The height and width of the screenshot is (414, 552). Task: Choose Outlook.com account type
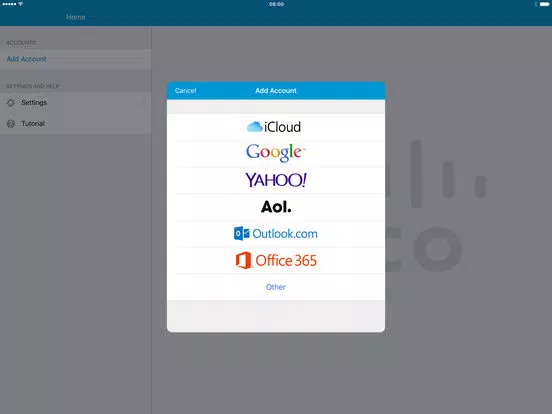276,234
